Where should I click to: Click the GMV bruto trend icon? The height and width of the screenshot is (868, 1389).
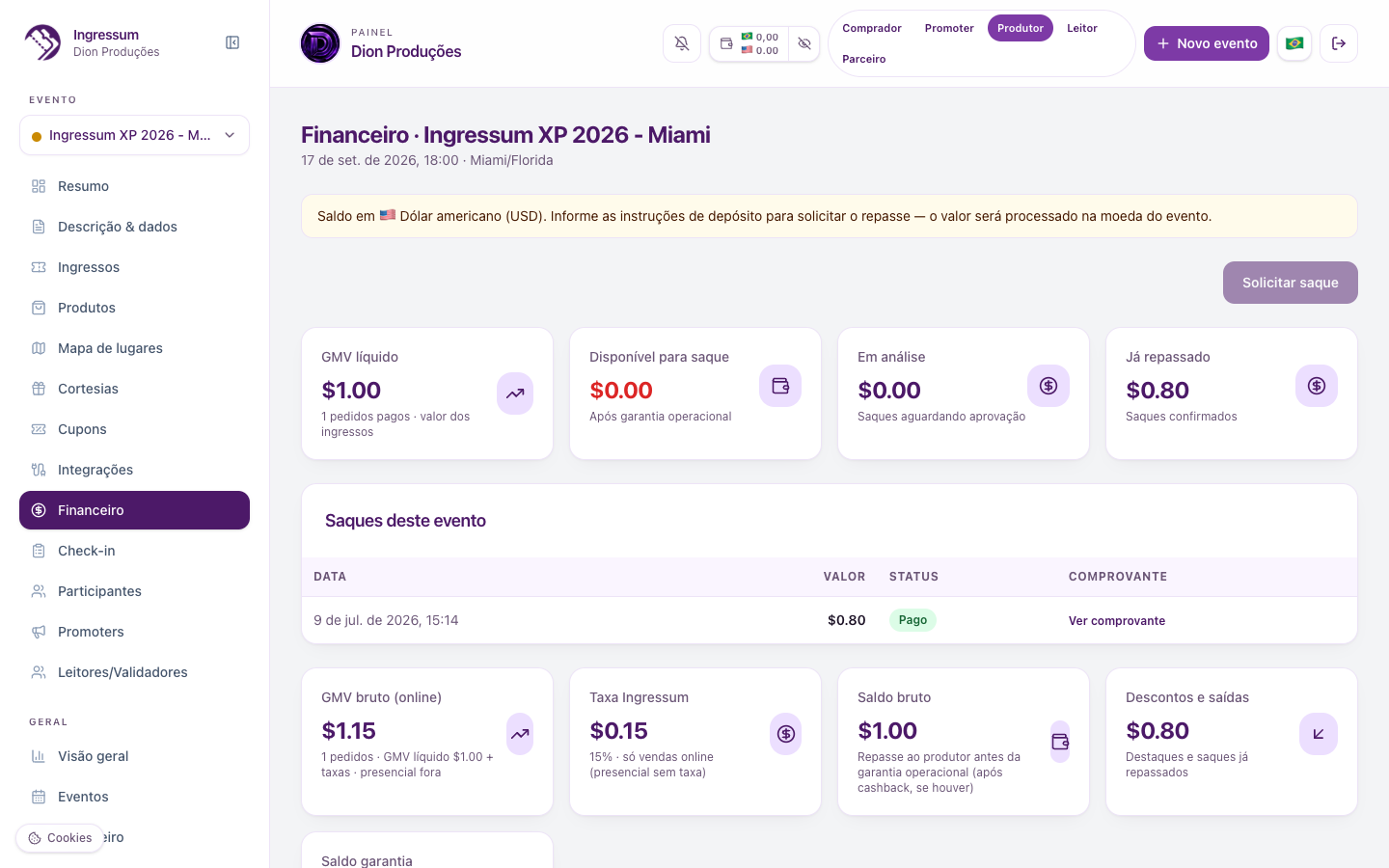click(520, 734)
